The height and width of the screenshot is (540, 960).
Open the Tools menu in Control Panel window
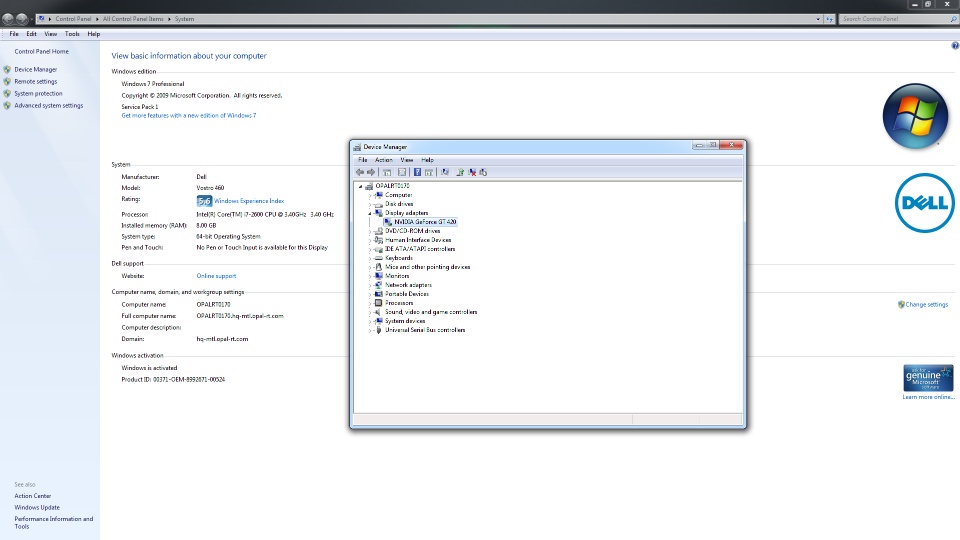[72, 34]
